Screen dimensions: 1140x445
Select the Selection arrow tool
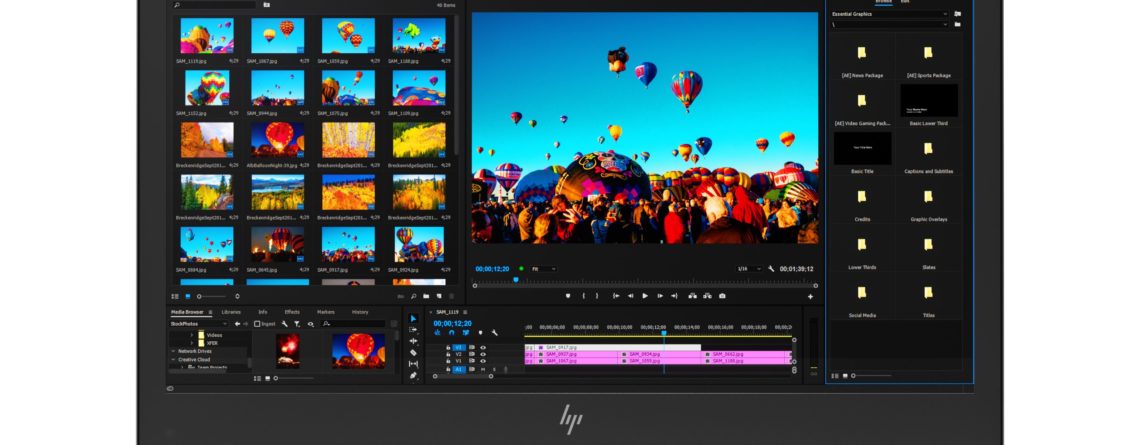413,318
